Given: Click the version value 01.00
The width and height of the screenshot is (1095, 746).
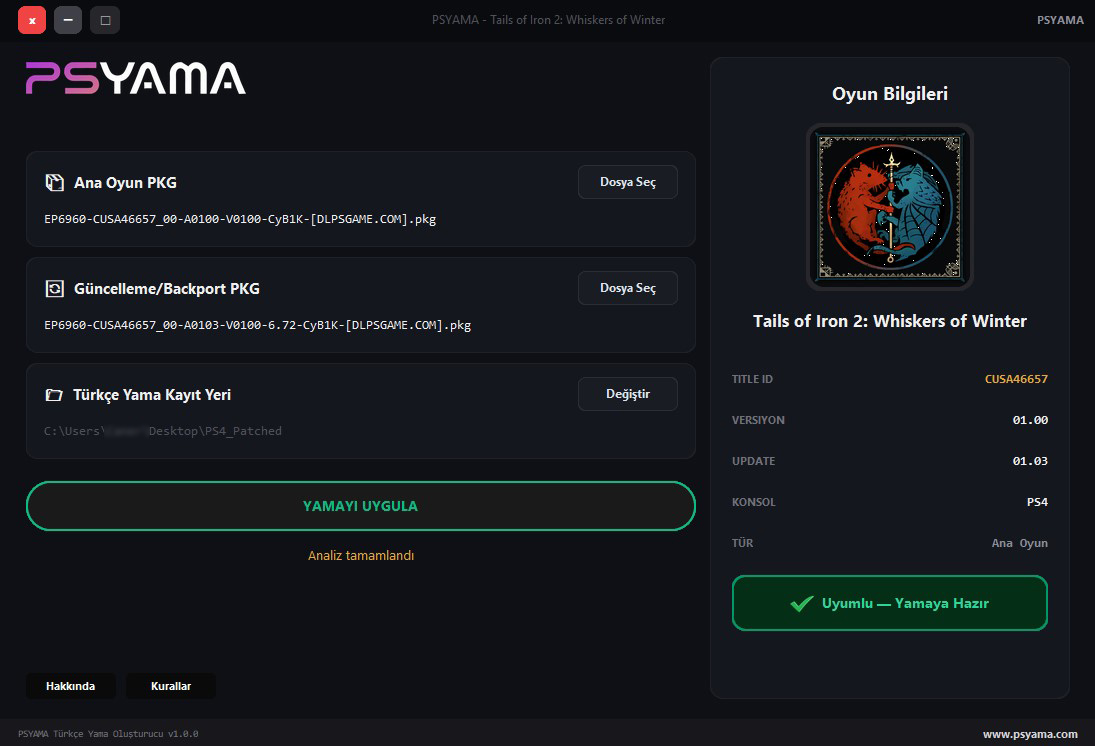Looking at the screenshot, I should [1030, 420].
